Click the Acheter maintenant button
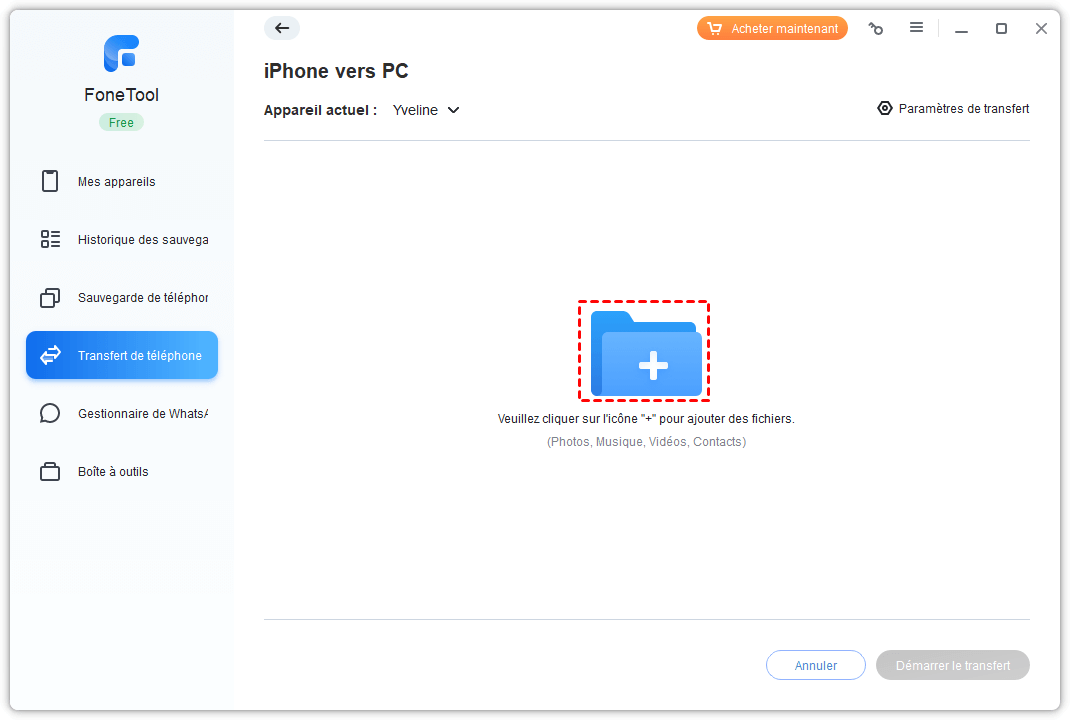This screenshot has height=720, width=1070. coord(772,29)
